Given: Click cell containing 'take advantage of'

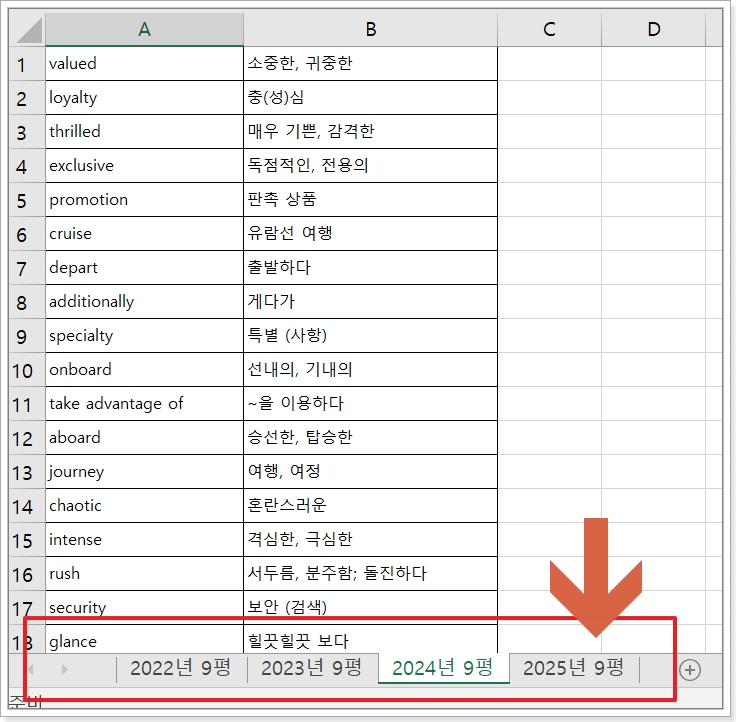Looking at the screenshot, I should point(144,404).
